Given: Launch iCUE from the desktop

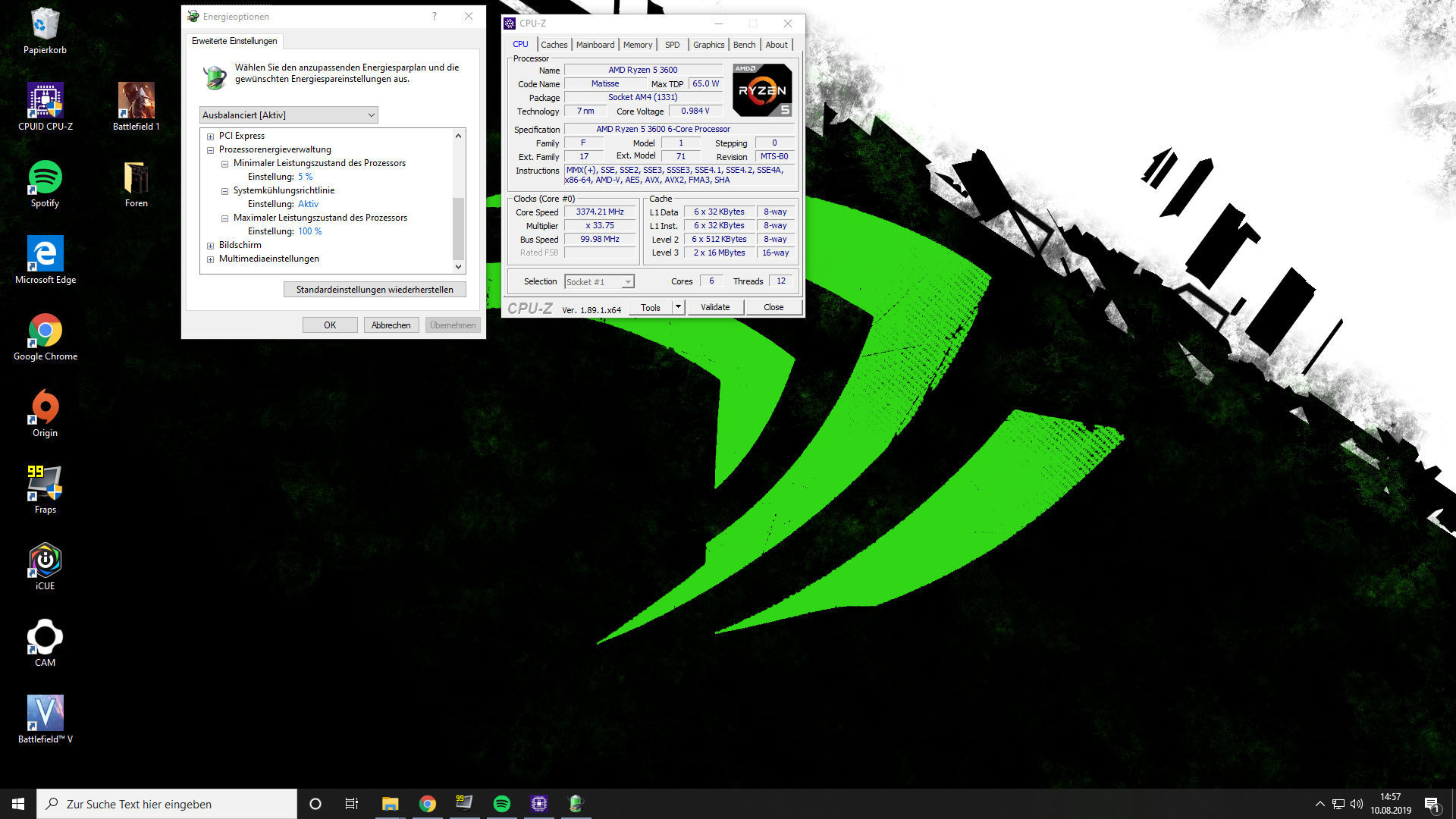Looking at the screenshot, I should [x=45, y=566].
